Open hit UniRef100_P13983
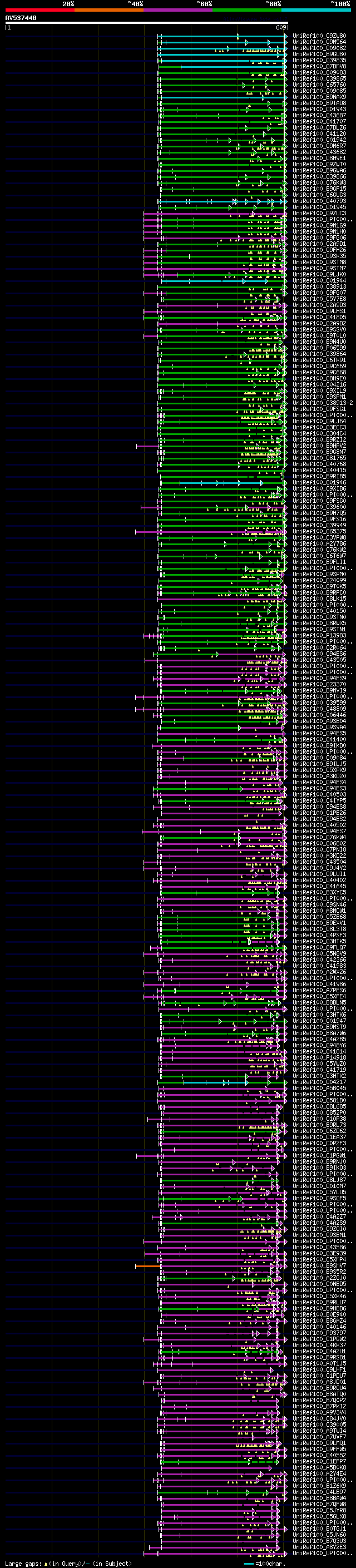Viewport: 356px width, 1568px height. coord(319,635)
